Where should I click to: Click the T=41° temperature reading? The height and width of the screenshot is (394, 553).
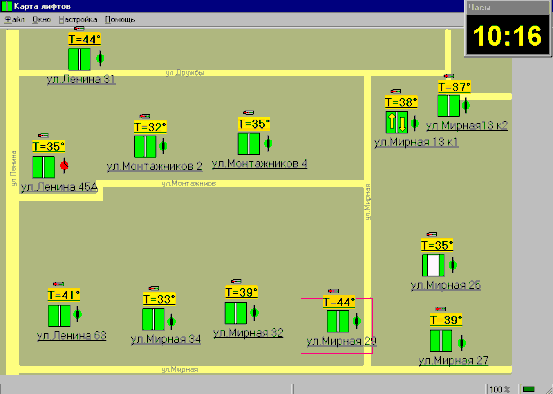point(64,295)
